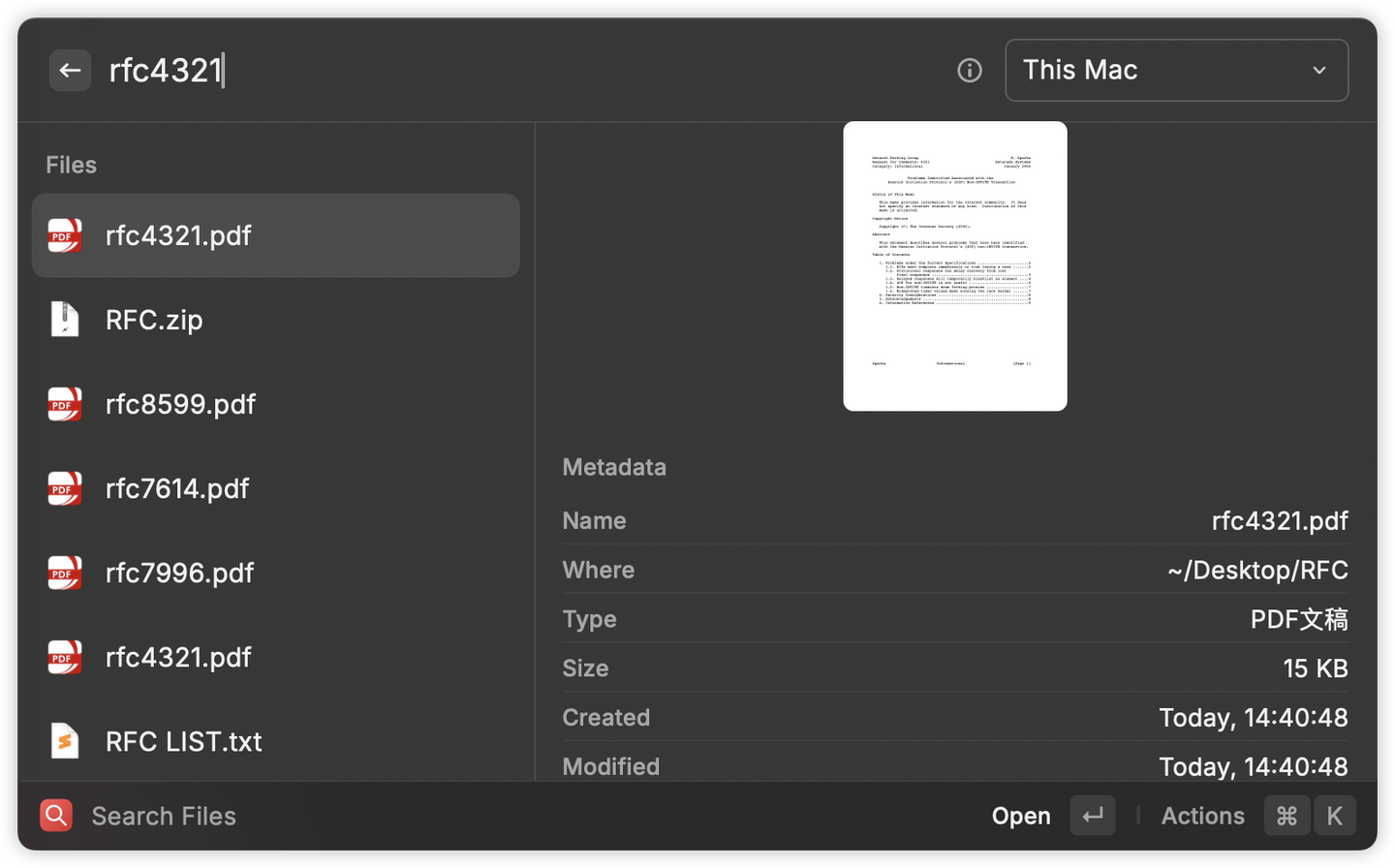Select the second rfc4321.pdf entry

pos(178,657)
